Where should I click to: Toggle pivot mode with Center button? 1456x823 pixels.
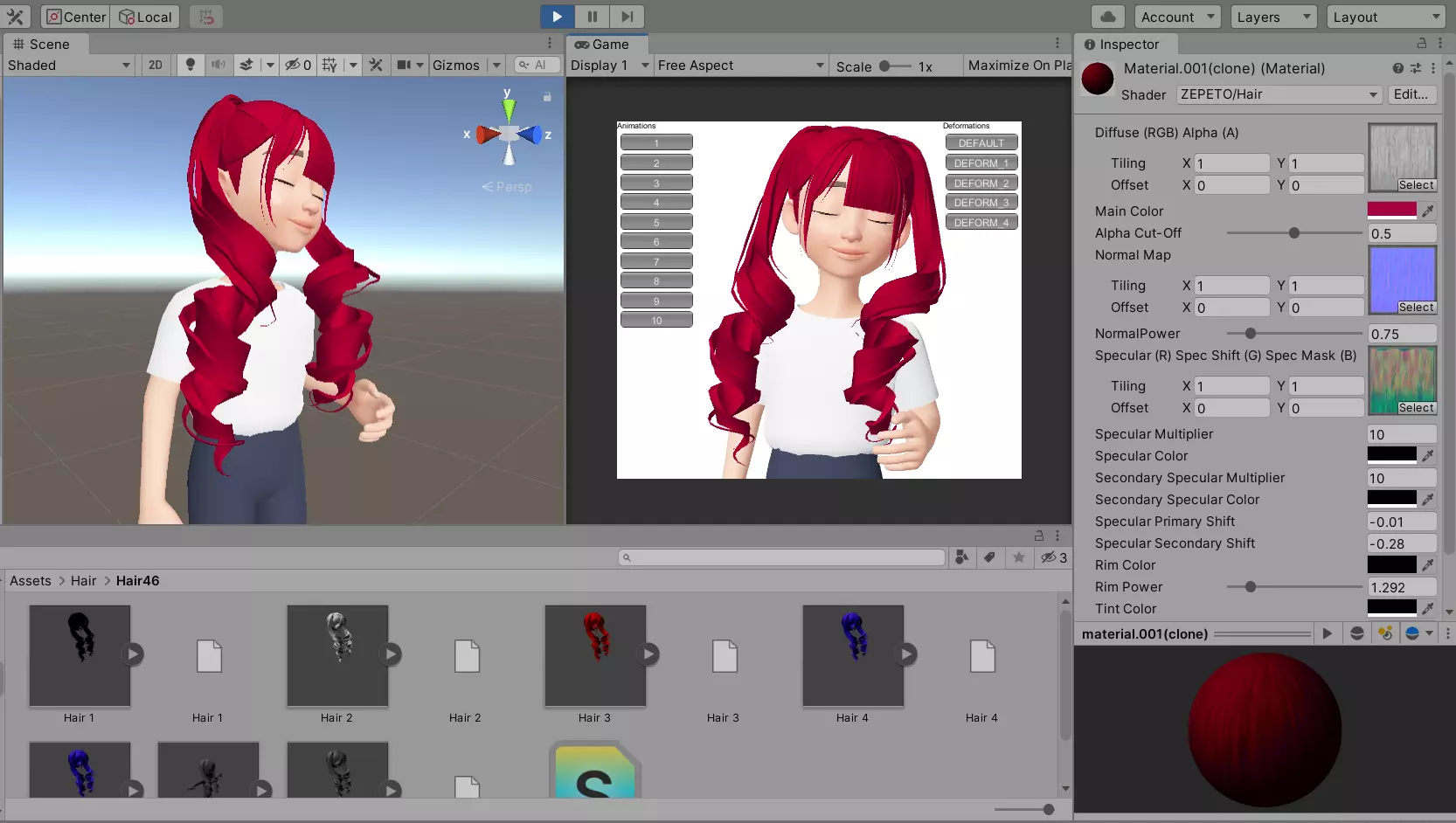pos(75,17)
